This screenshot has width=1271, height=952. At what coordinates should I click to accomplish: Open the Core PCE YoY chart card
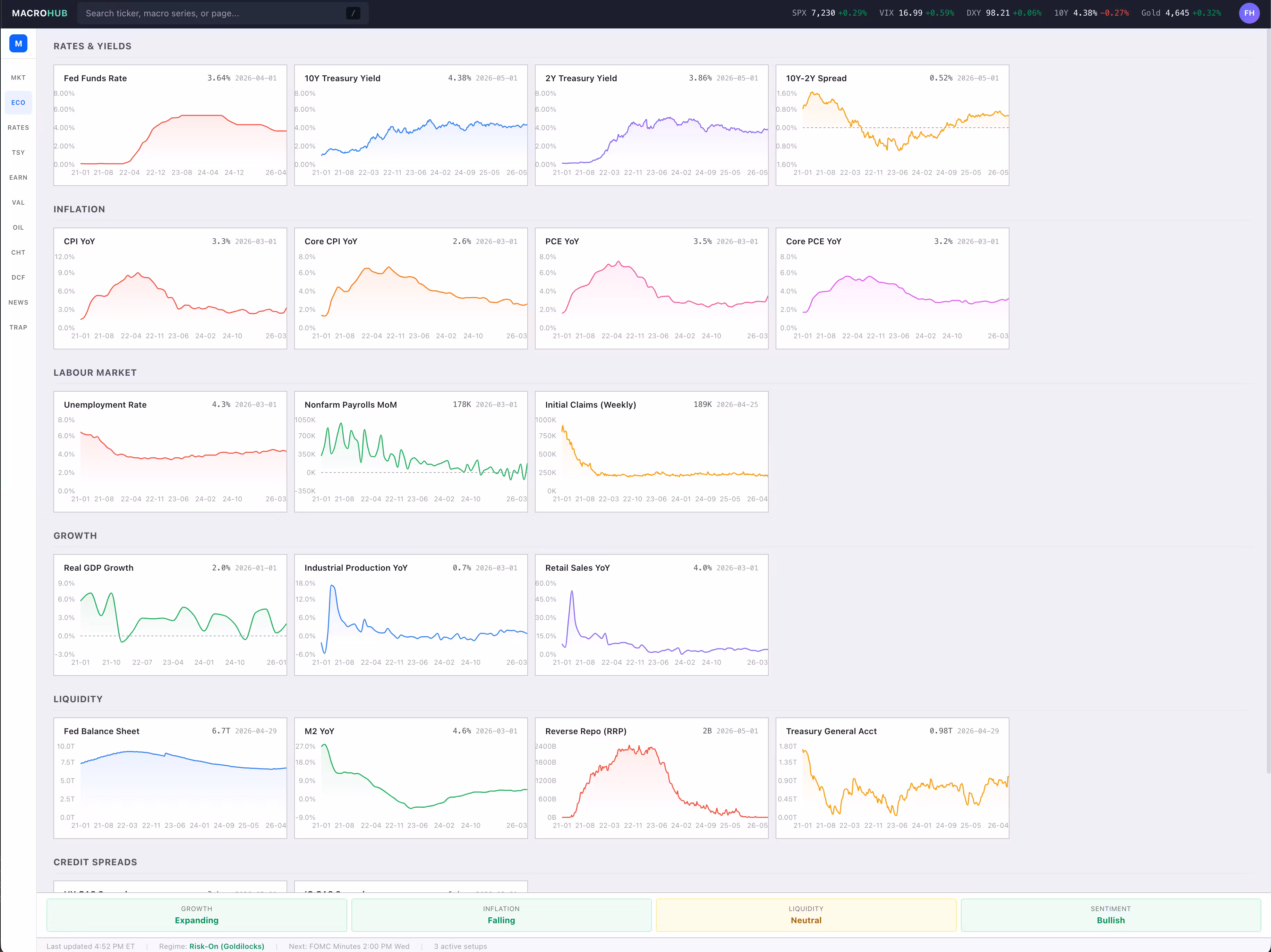click(x=892, y=288)
